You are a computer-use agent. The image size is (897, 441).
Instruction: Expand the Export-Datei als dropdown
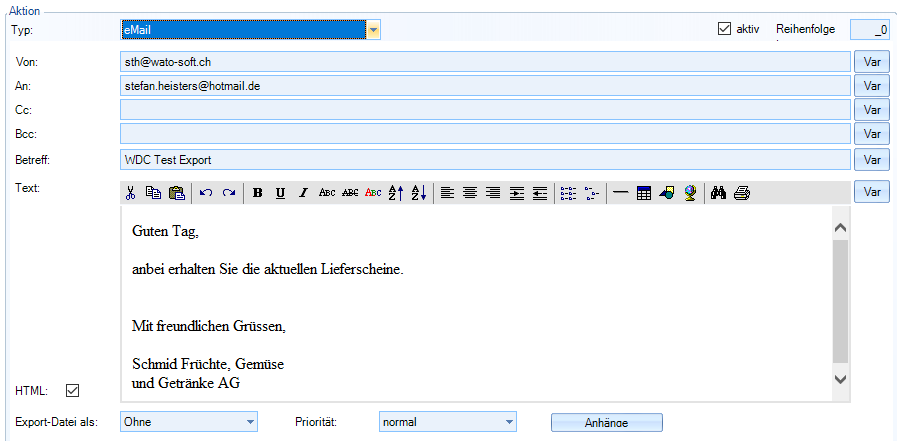[x=249, y=422]
